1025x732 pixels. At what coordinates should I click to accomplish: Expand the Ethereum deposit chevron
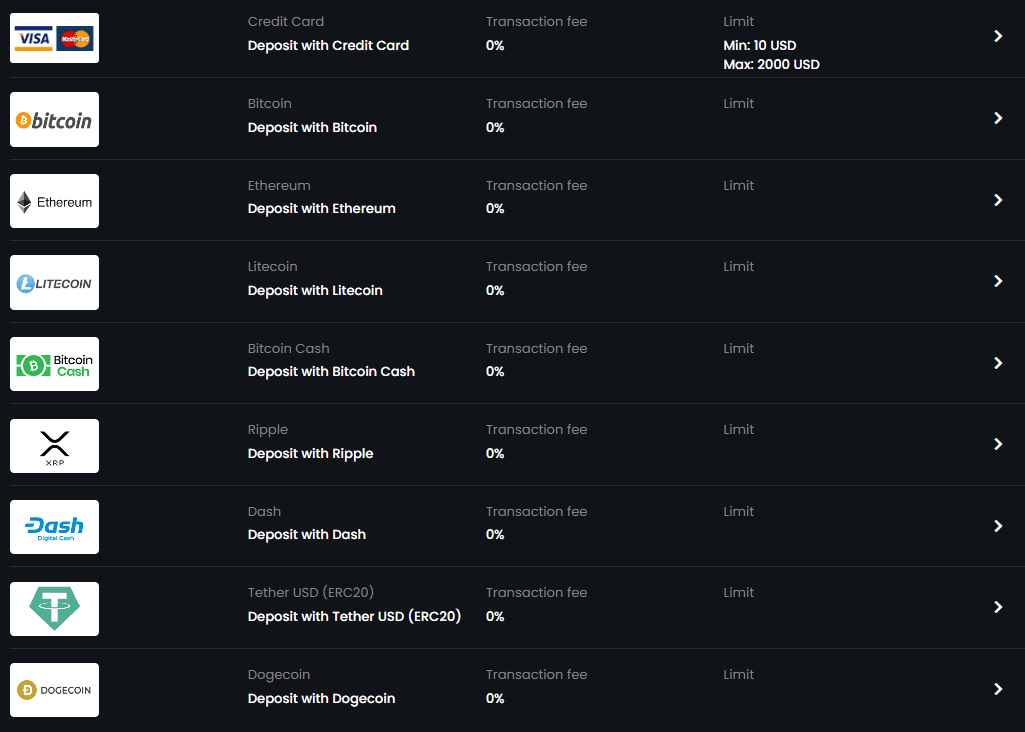[x=998, y=200]
